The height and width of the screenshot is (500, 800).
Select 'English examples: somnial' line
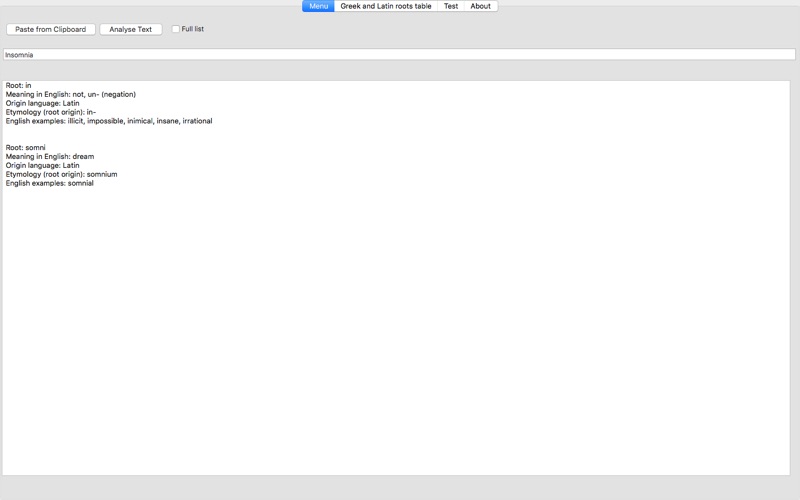49,183
